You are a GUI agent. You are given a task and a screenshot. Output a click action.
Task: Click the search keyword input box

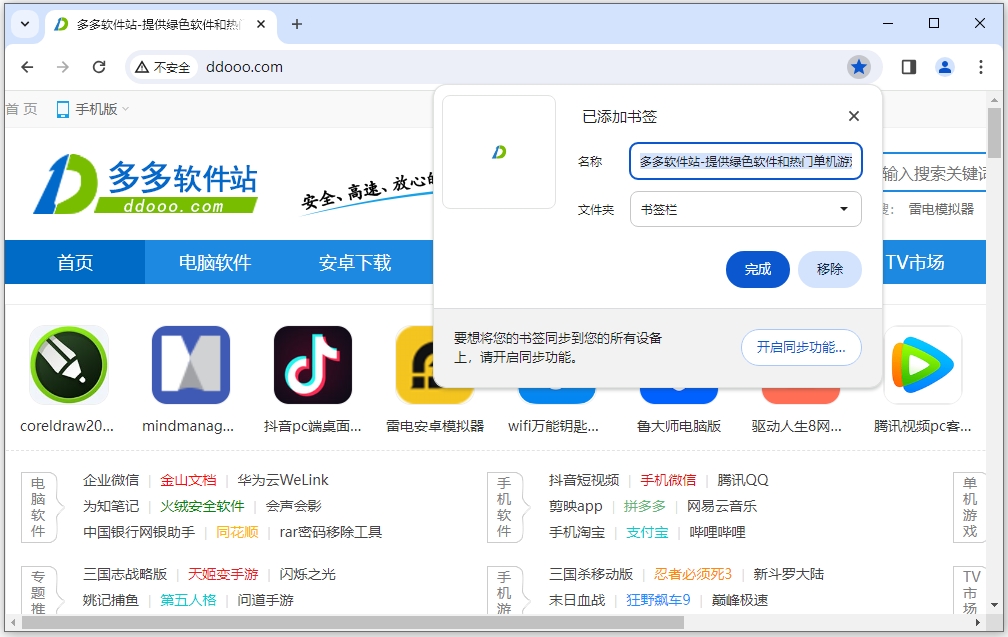click(933, 174)
